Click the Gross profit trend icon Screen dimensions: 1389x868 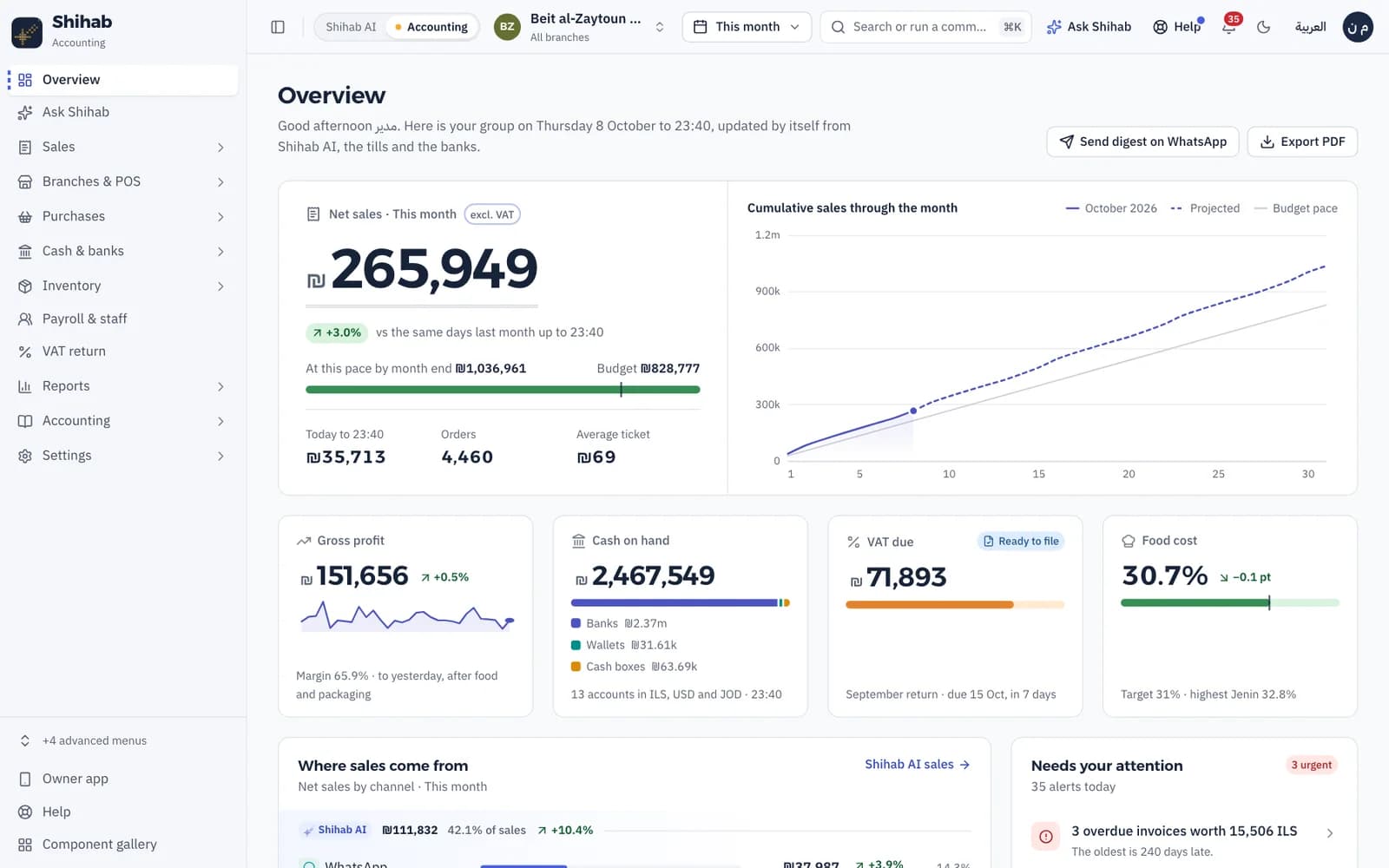coord(304,541)
